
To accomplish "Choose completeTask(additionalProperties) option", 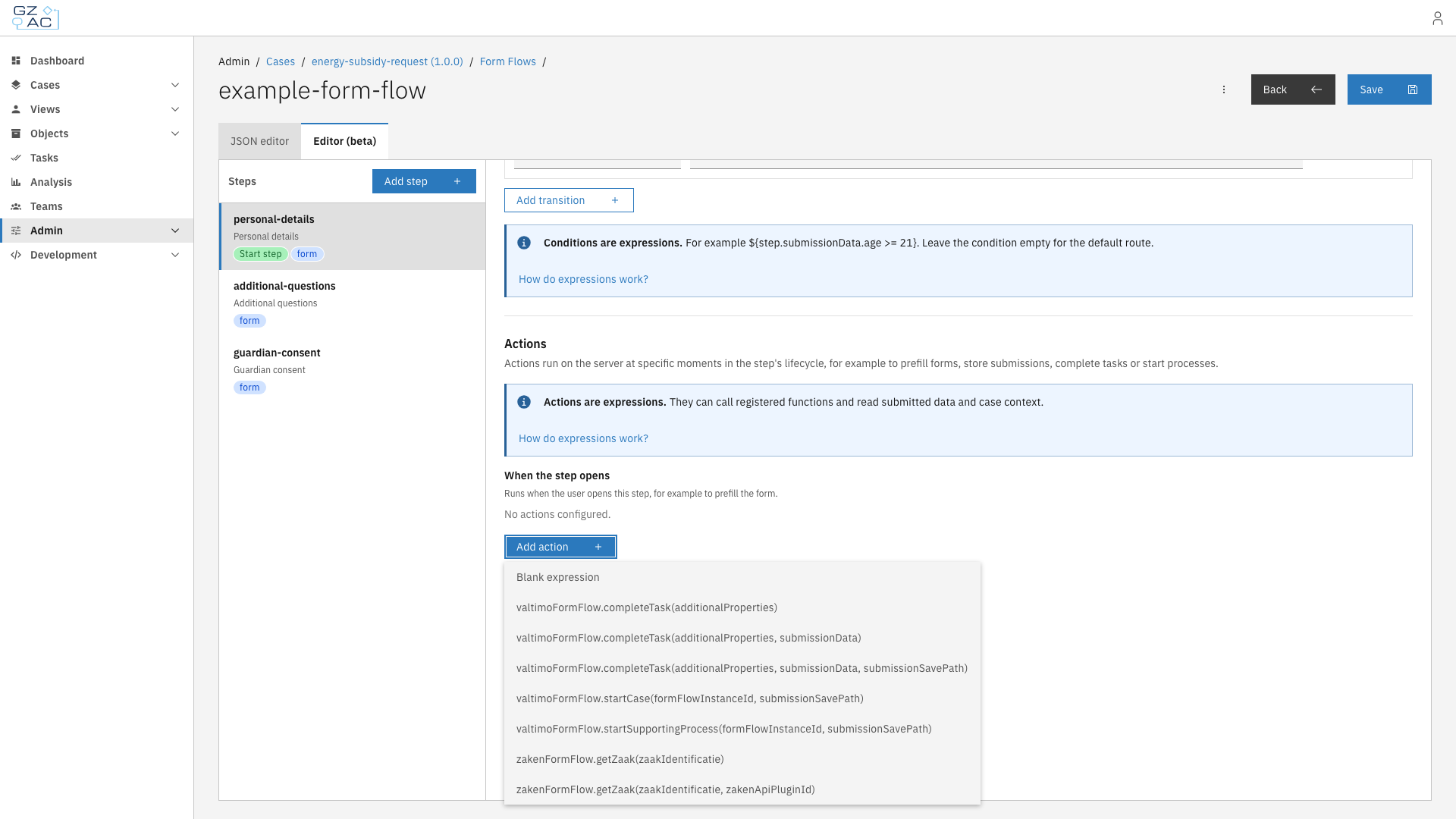I will pyautogui.click(x=742, y=607).
